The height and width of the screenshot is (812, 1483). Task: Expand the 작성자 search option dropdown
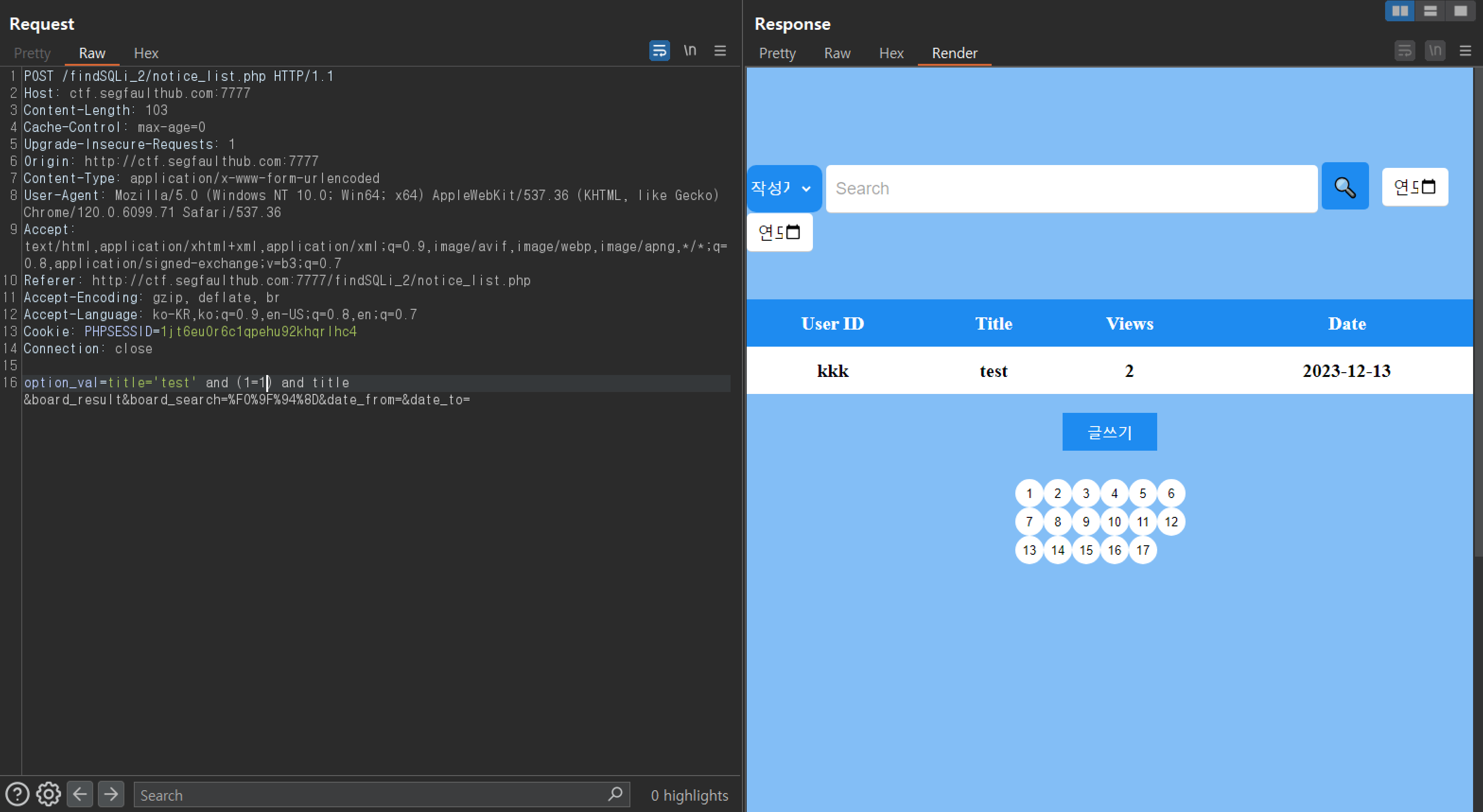[x=784, y=188]
